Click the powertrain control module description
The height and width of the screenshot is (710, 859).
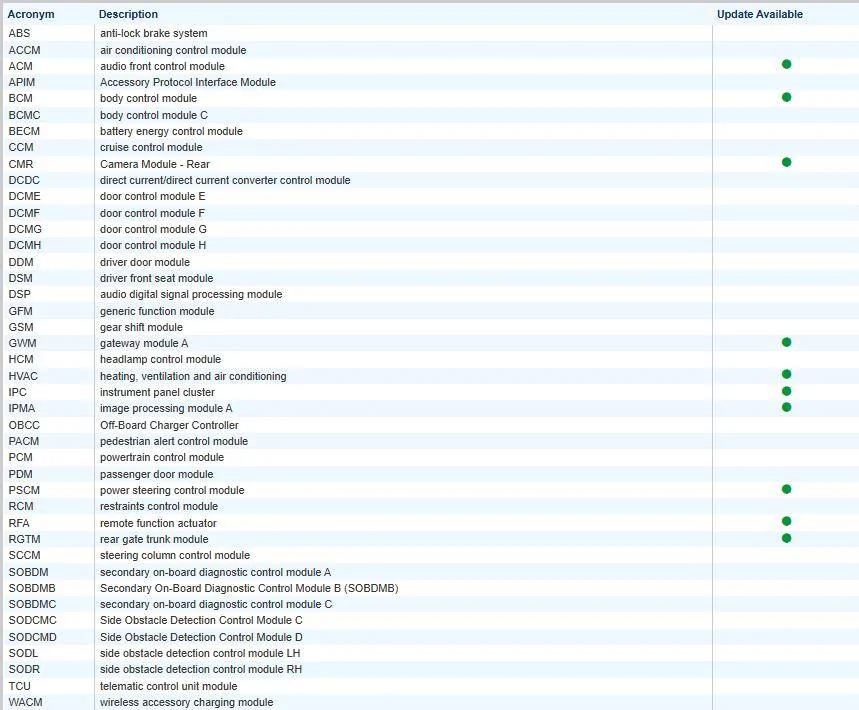point(162,457)
